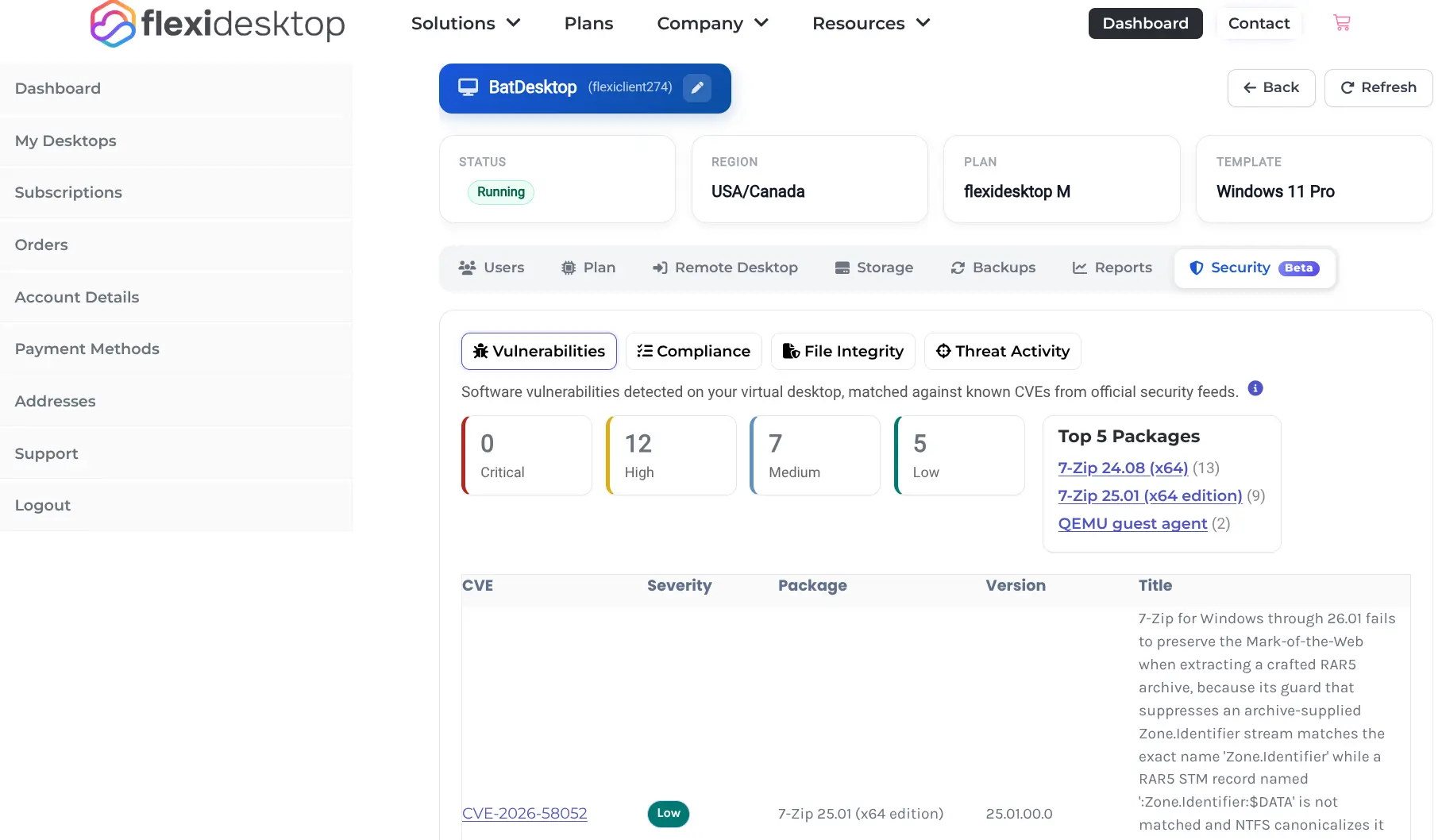Click the Security tab shield icon
This screenshot has width=1442, height=840.
[x=1197, y=268]
